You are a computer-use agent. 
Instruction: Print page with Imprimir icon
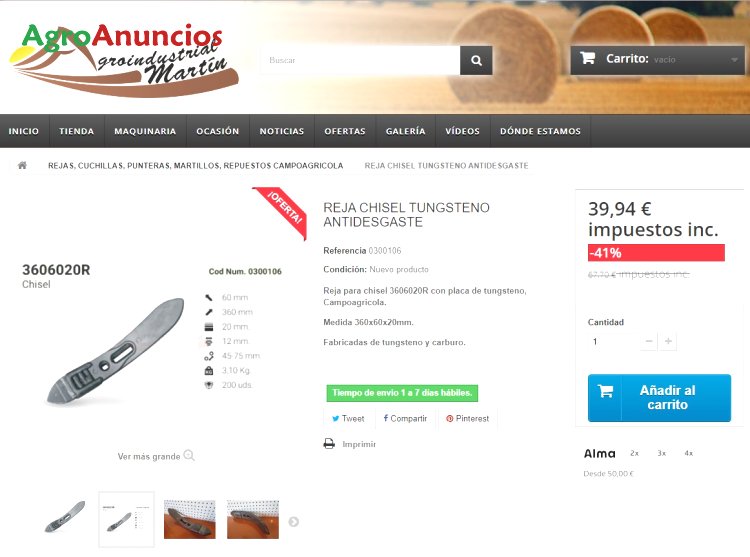pos(329,444)
